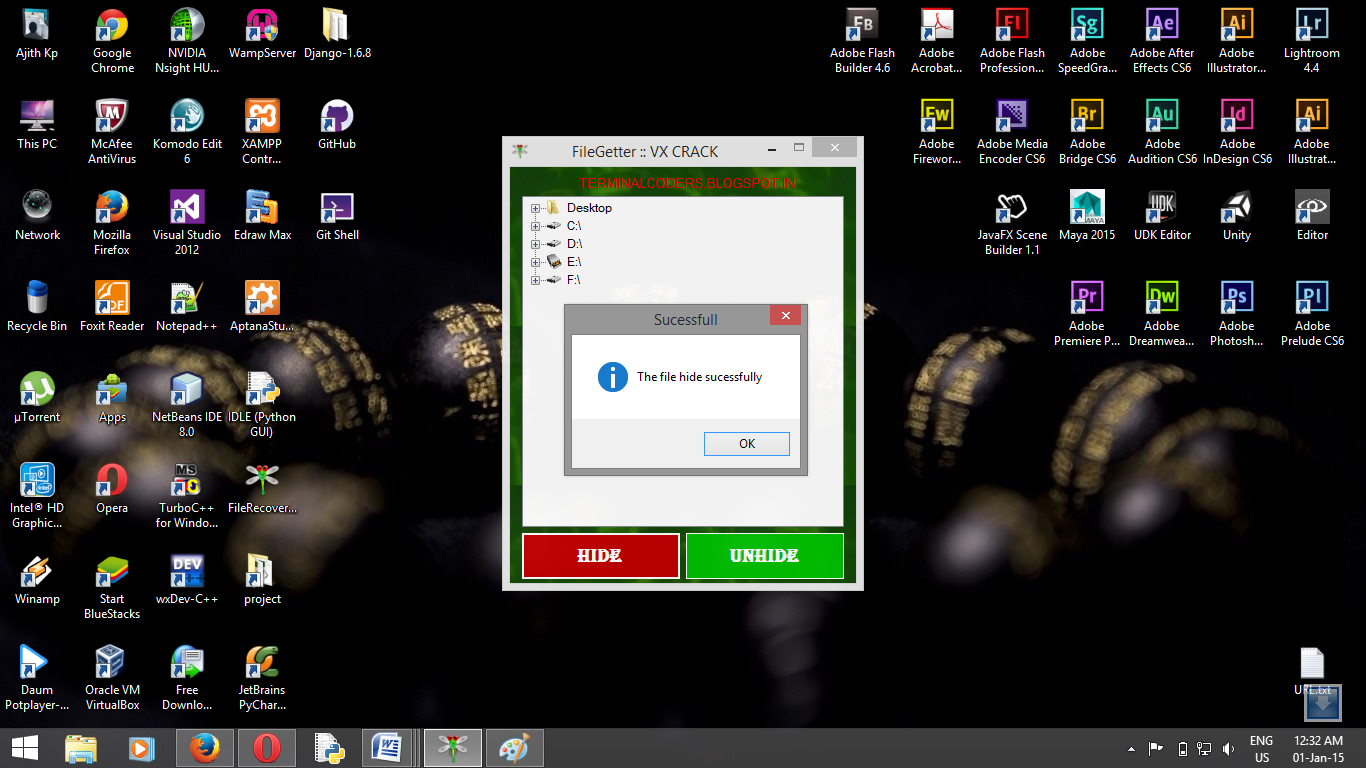The image size is (1366, 768).
Task: Open Lightroom 4.4 shortcut
Action: tap(1312, 41)
